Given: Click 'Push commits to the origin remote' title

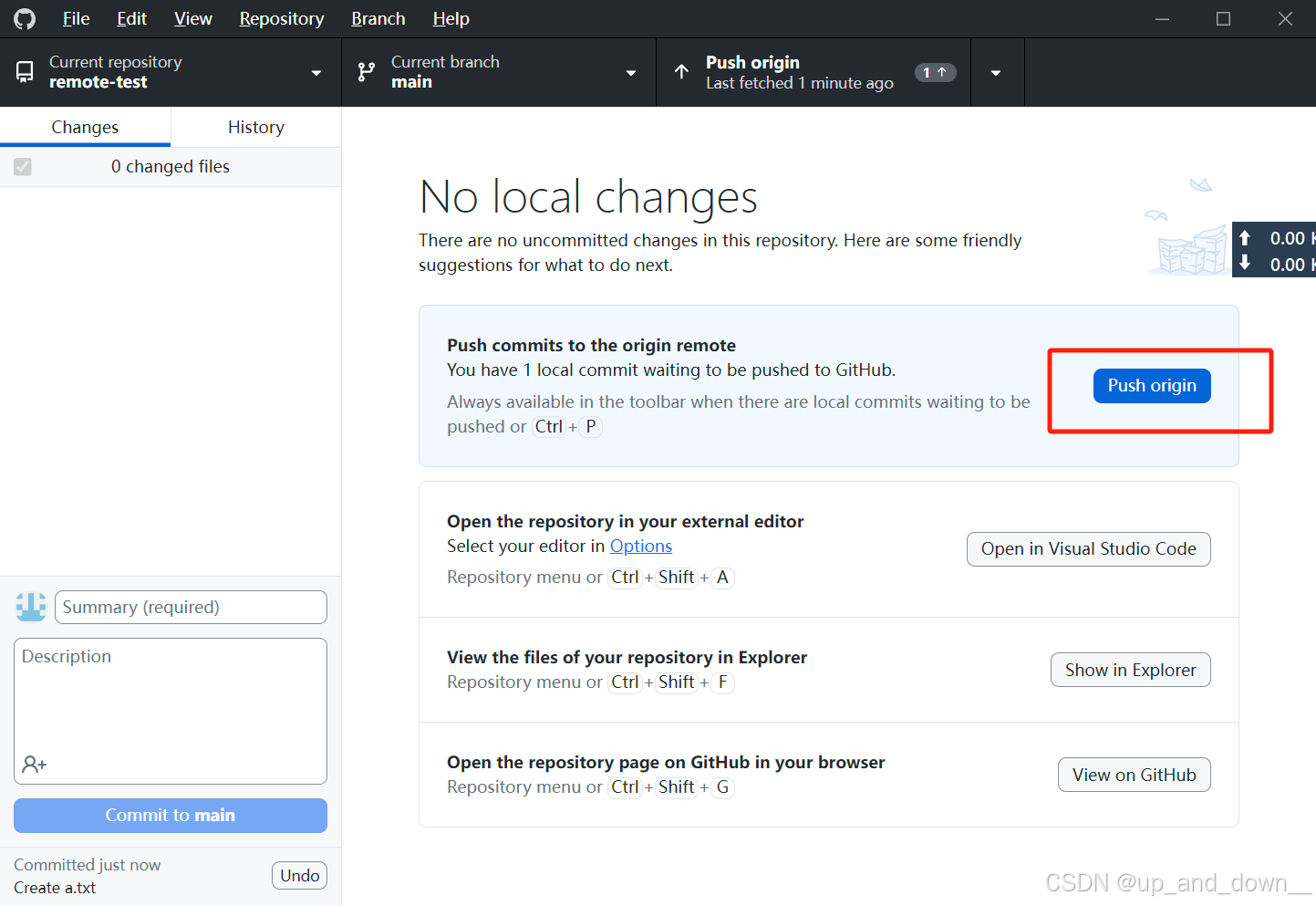Looking at the screenshot, I should [x=591, y=345].
